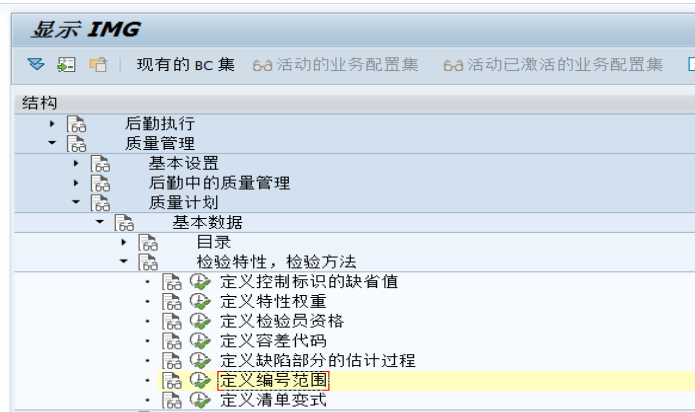Select 定义容差代码 activity text
Viewport: 695px width, 412px height.
(273, 341)
